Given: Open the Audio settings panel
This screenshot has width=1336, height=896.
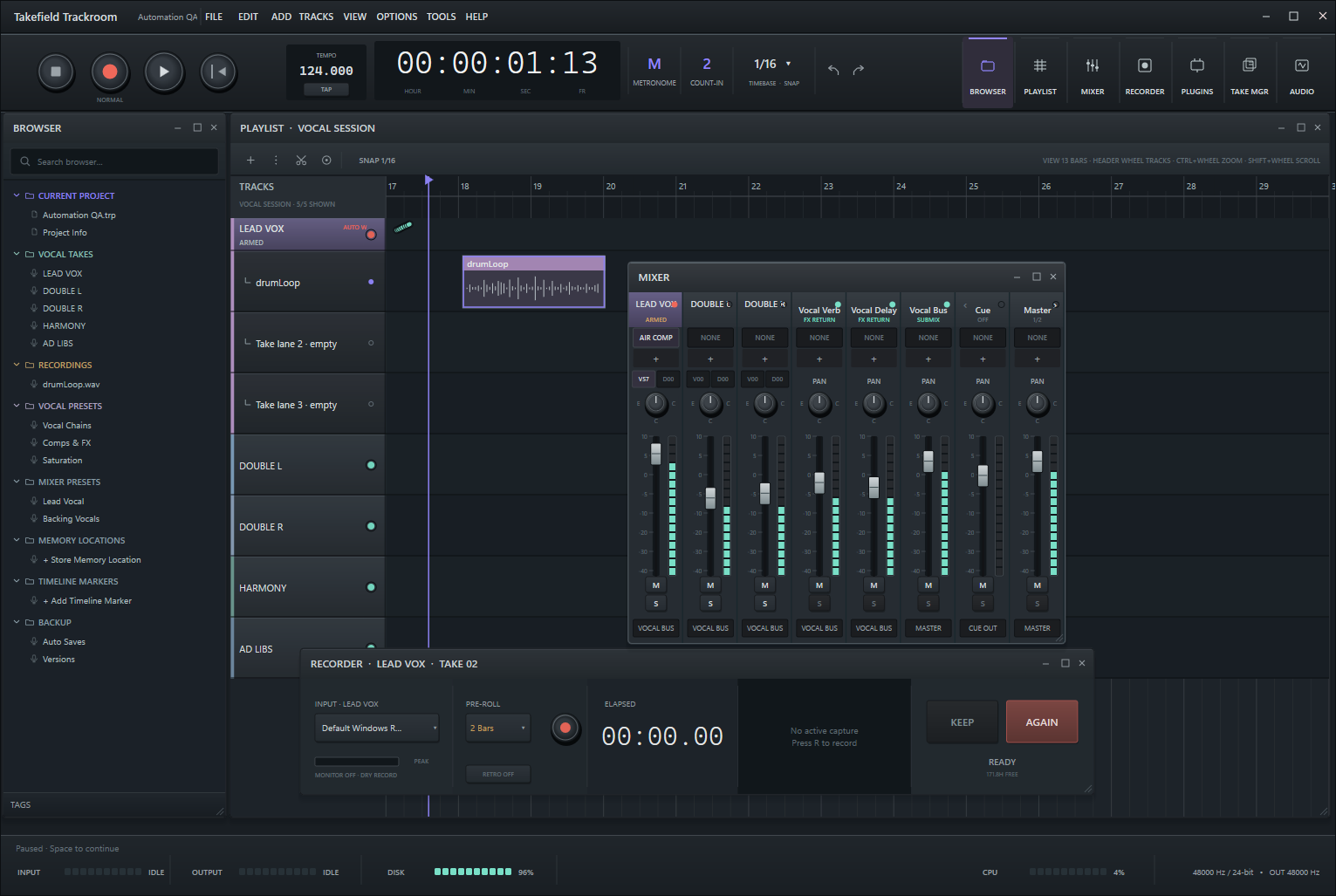Looking at the screenshot, I should click(1301, 73).
